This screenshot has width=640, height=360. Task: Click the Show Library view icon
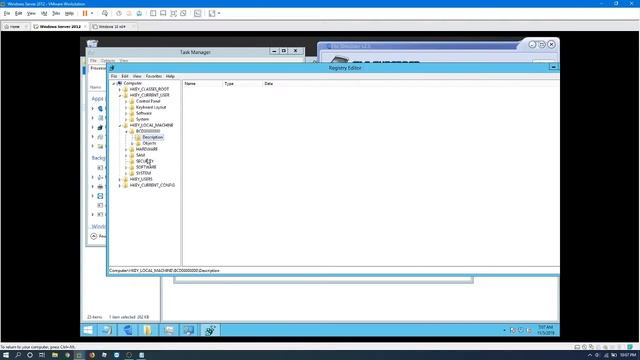coord(153,13)
